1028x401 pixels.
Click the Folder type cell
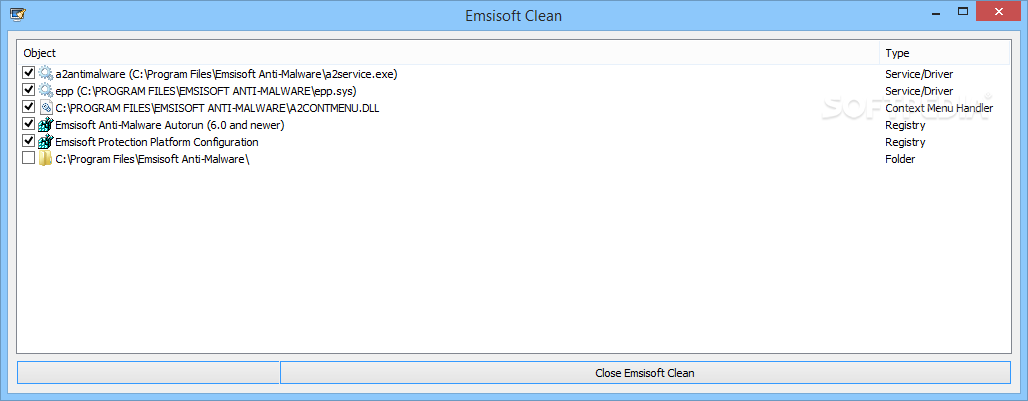click(900, 159)
